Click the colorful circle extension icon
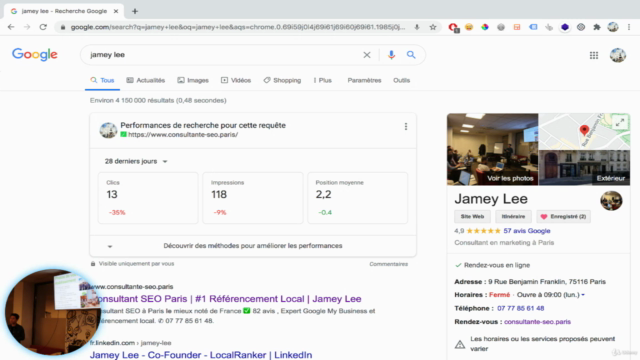This screenshot has width=640, height=360. point(485,27)
